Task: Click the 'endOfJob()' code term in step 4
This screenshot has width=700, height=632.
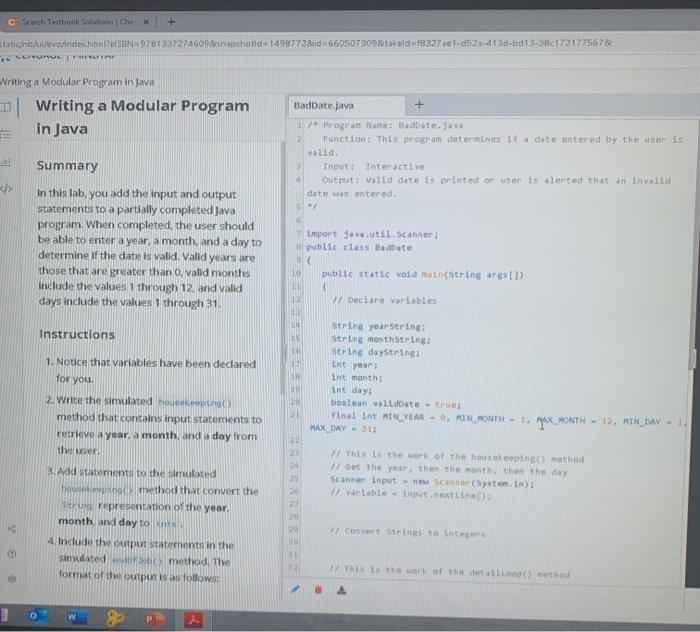Action: [x=137, y=560]
